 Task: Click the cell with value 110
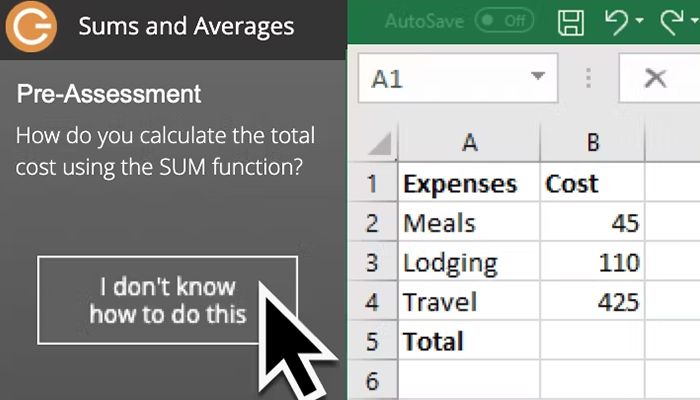[x=592, y=262]
